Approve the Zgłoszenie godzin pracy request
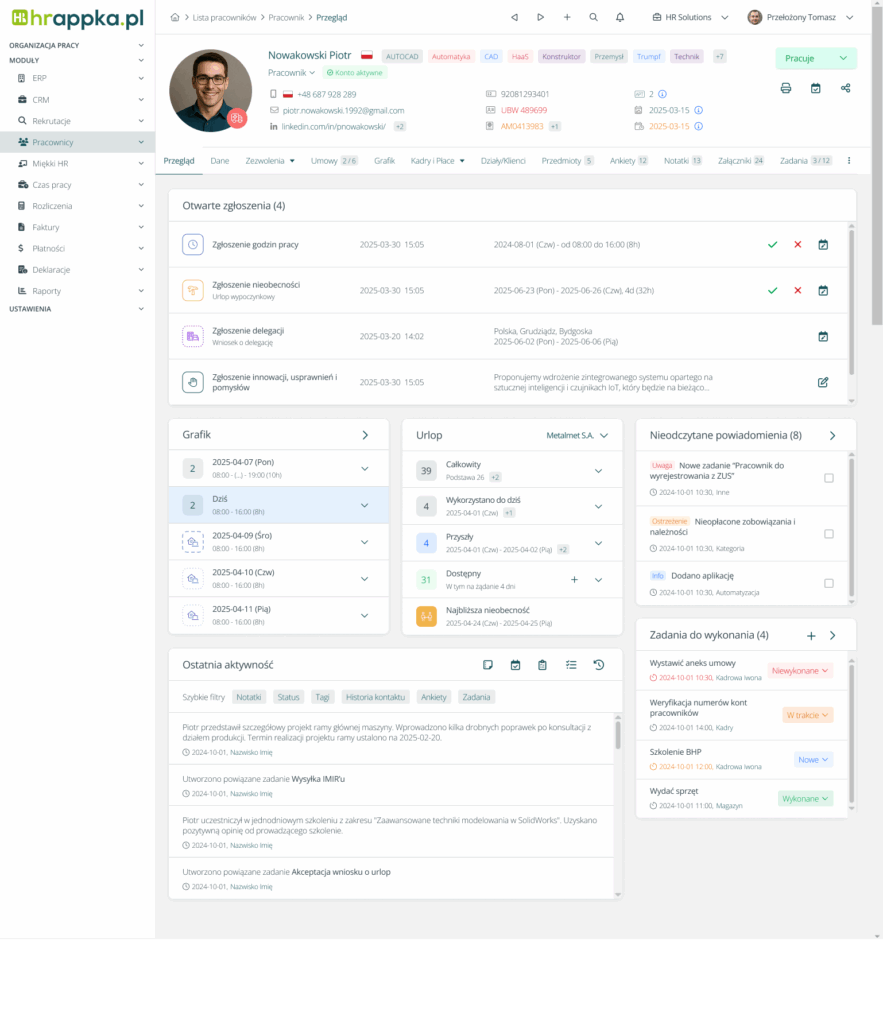 (772, 244)
